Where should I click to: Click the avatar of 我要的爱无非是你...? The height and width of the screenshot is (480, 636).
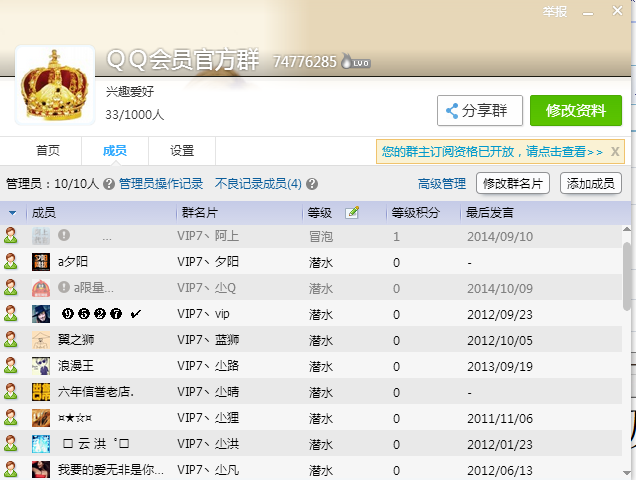click(41, 469)
